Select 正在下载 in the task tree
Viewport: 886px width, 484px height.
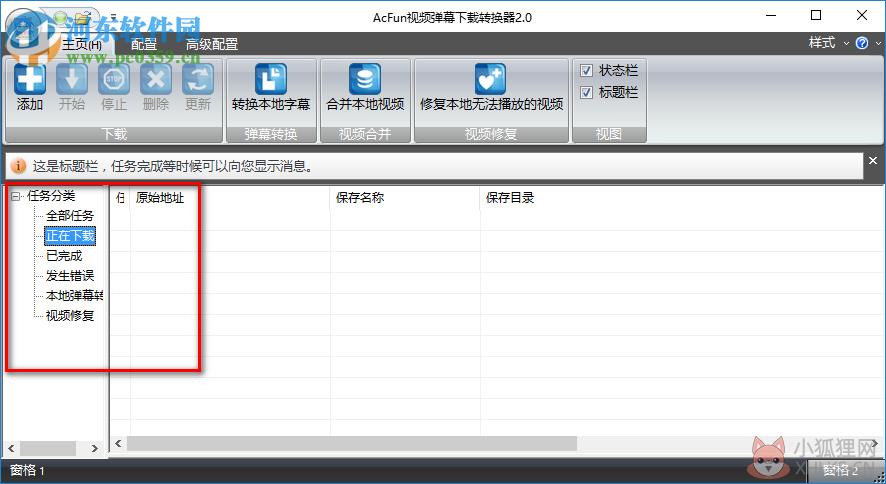tap(70, 236)
